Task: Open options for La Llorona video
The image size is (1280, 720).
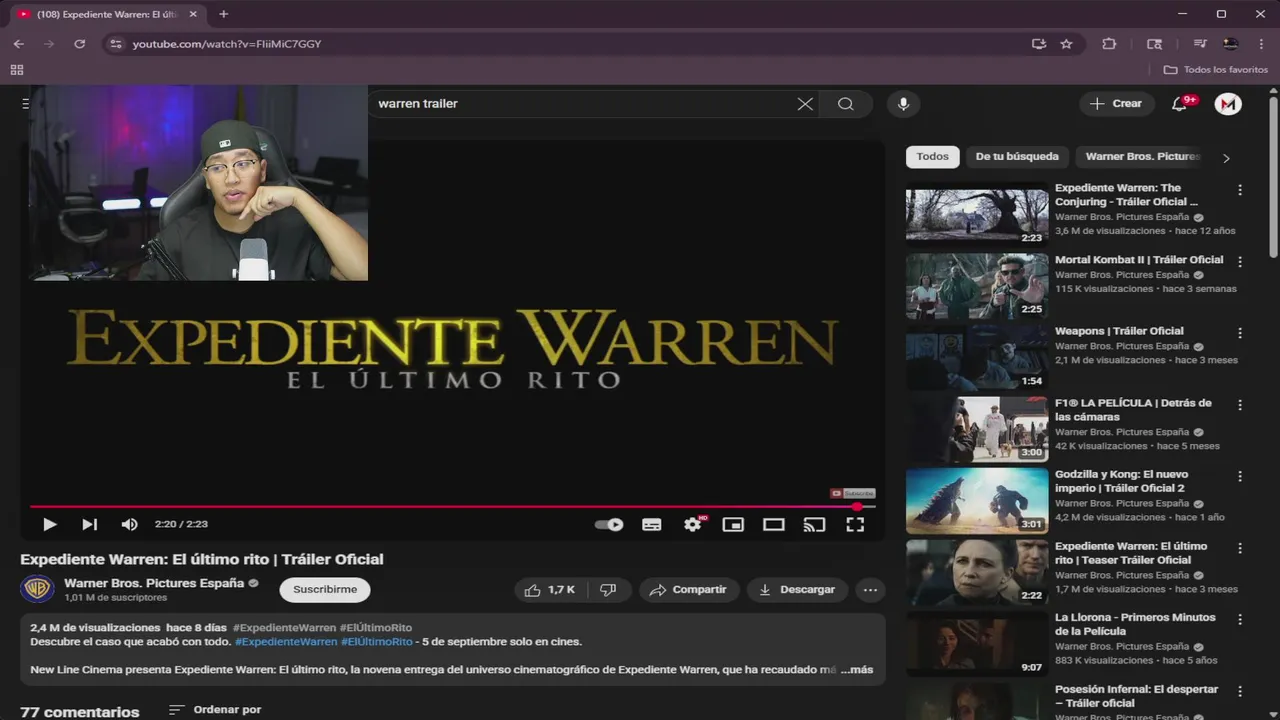Action: coord(1240,620)
